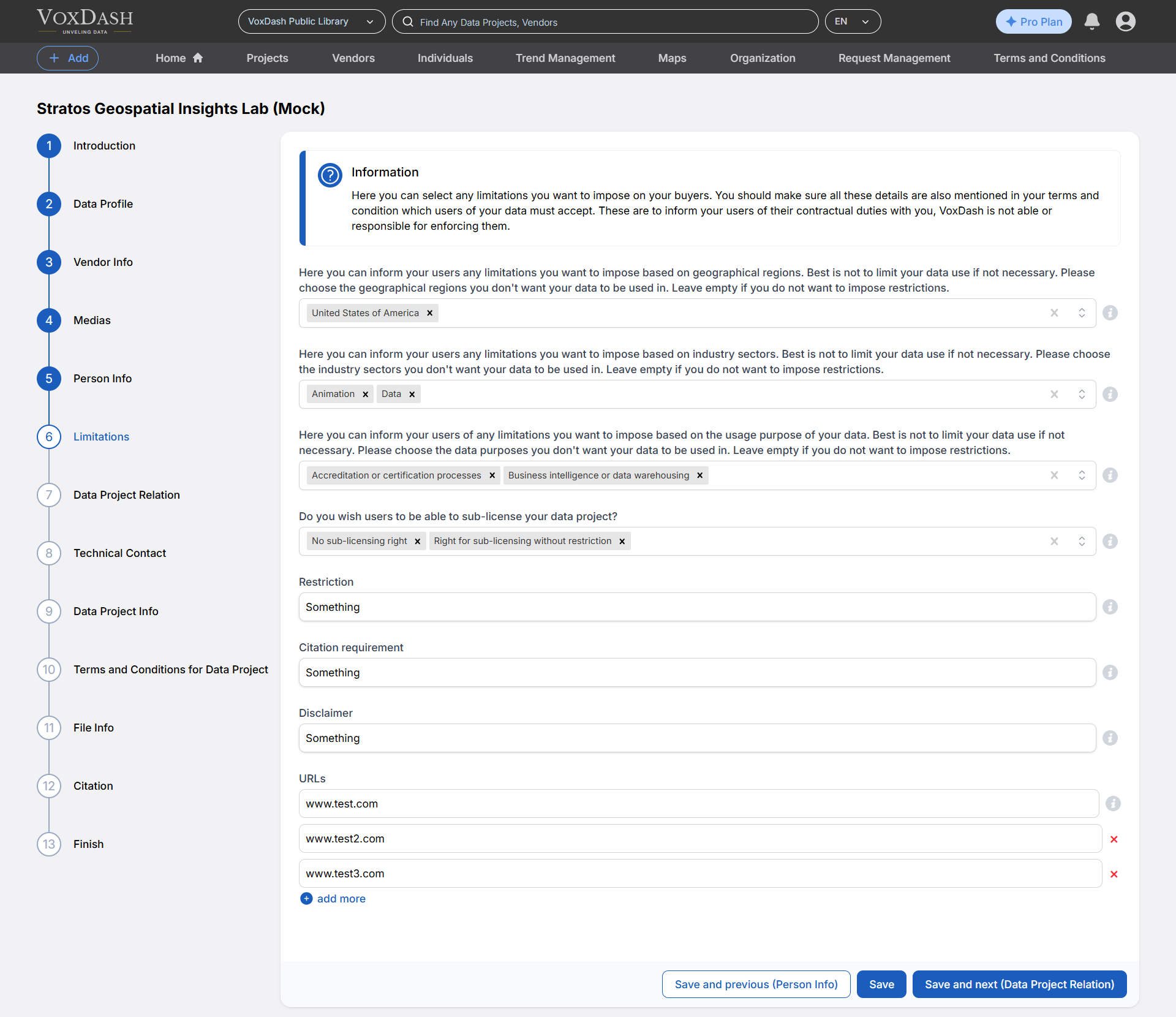Image resolution: width=1176 pixels, height=1017 pixels.
Task: Open the user profile avatar
Action: [x=1125, y=21]
